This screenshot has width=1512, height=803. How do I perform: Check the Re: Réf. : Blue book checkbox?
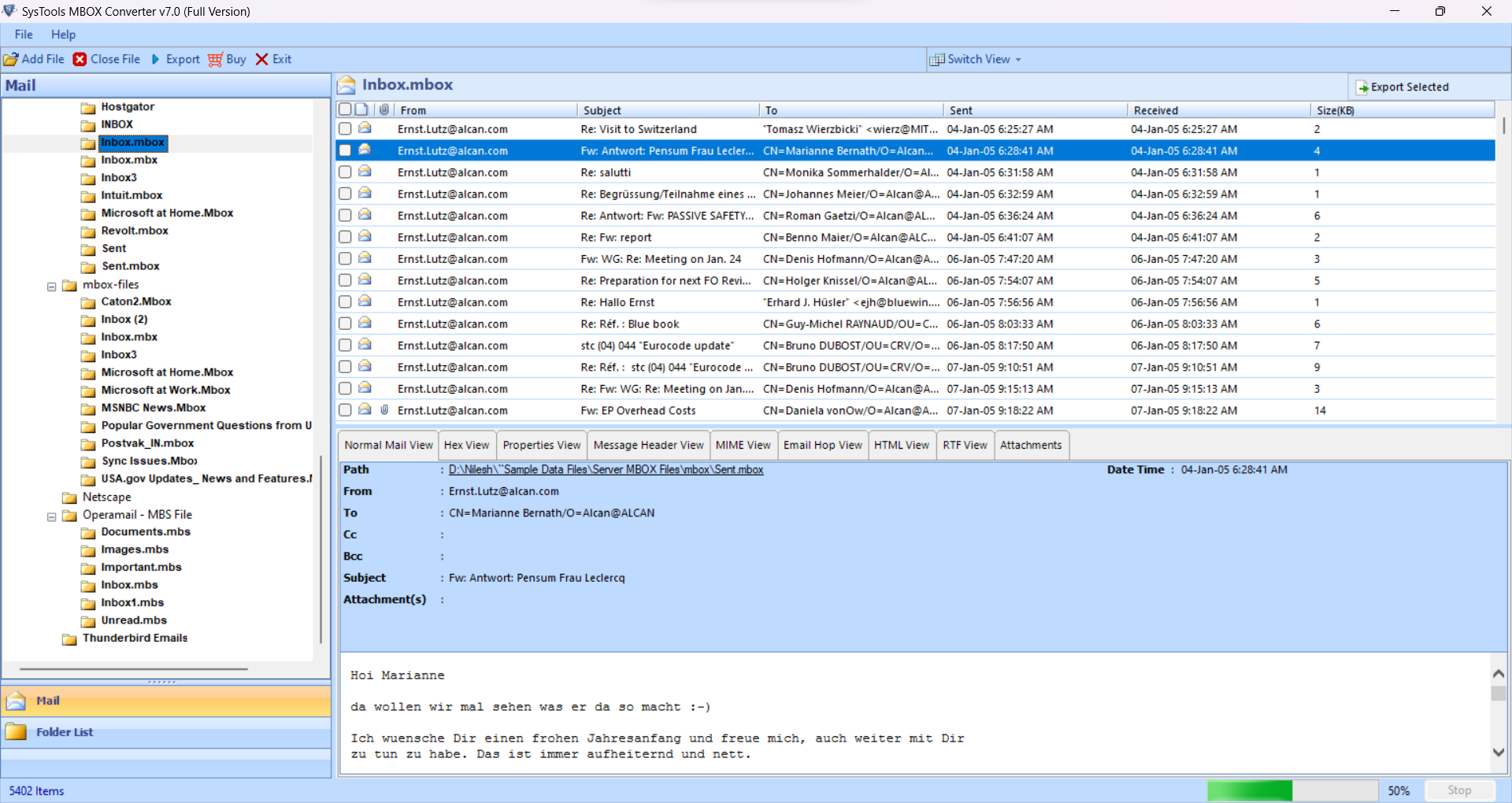345,323
